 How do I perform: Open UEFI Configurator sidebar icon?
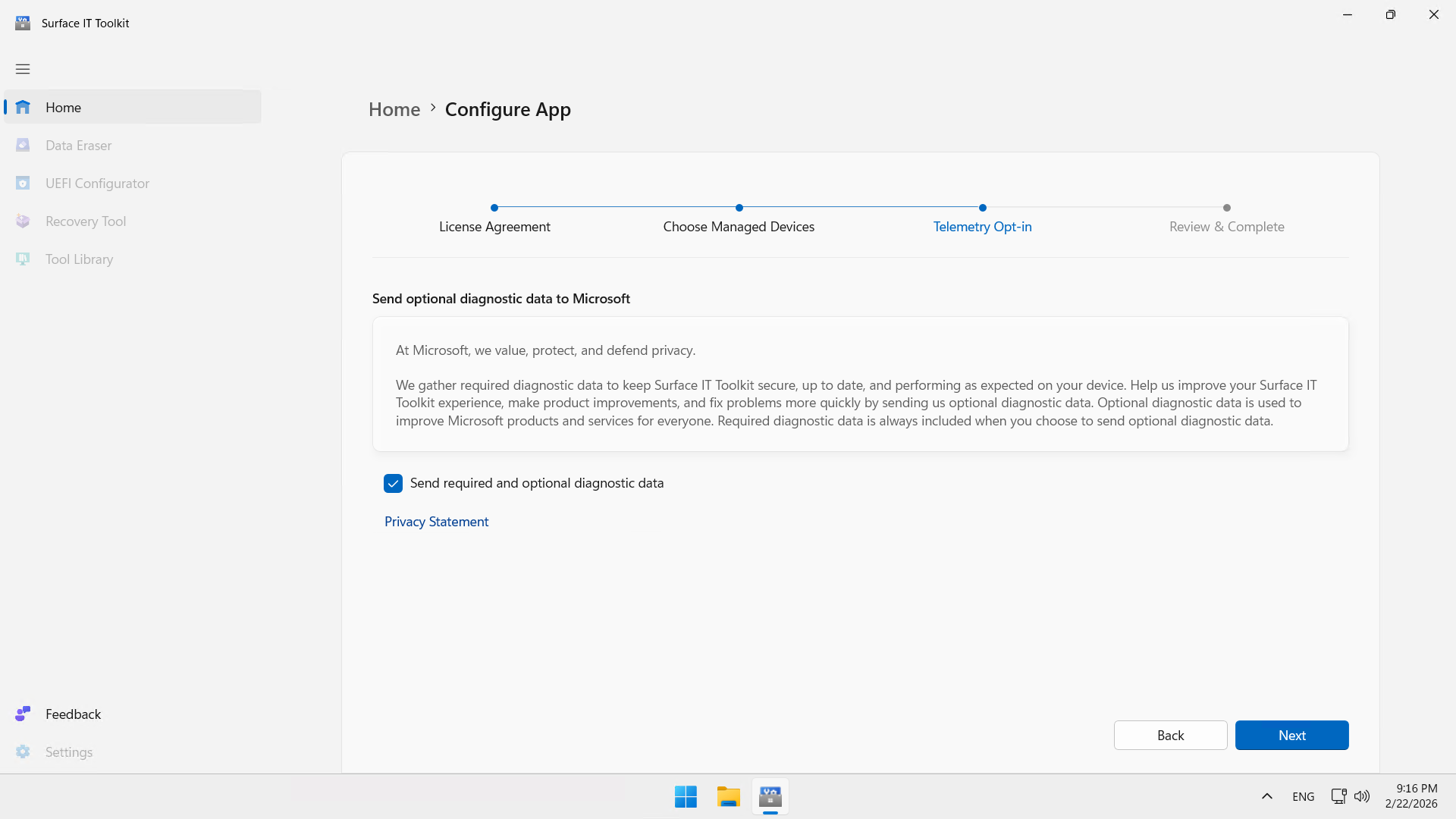click(23, 183)
